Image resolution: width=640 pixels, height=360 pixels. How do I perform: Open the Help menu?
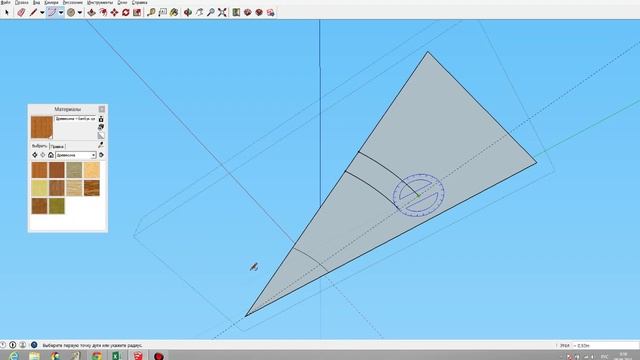140,2
